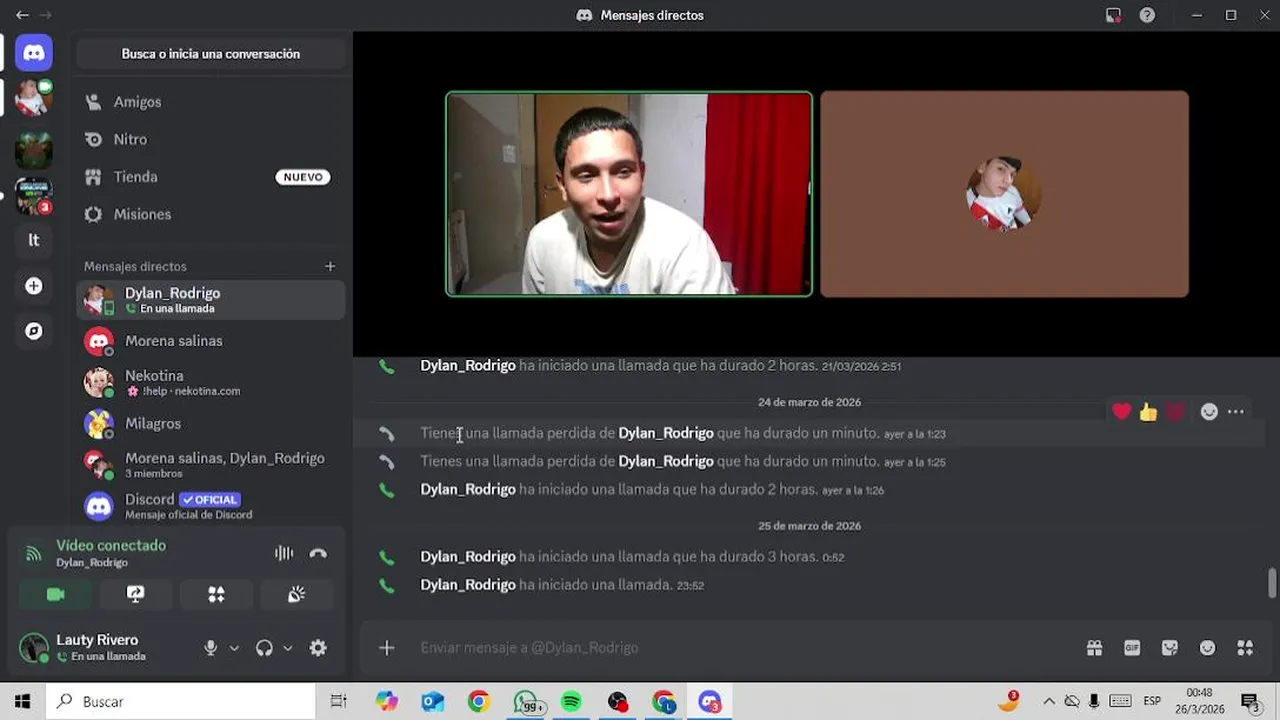Click Dylan_Rodrigo name in 23:52 call message
The height and width of the screenshot is (720, 1280).
(468, 584)
